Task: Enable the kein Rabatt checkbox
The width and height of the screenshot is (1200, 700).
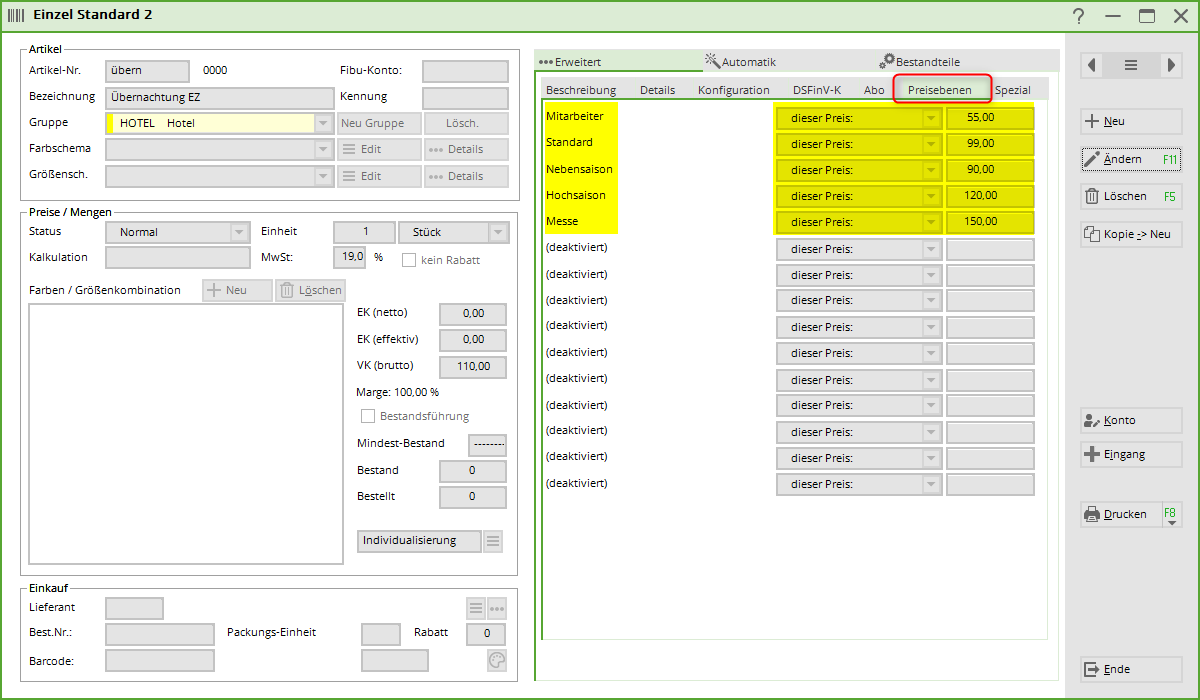Action: pos(409,260)
